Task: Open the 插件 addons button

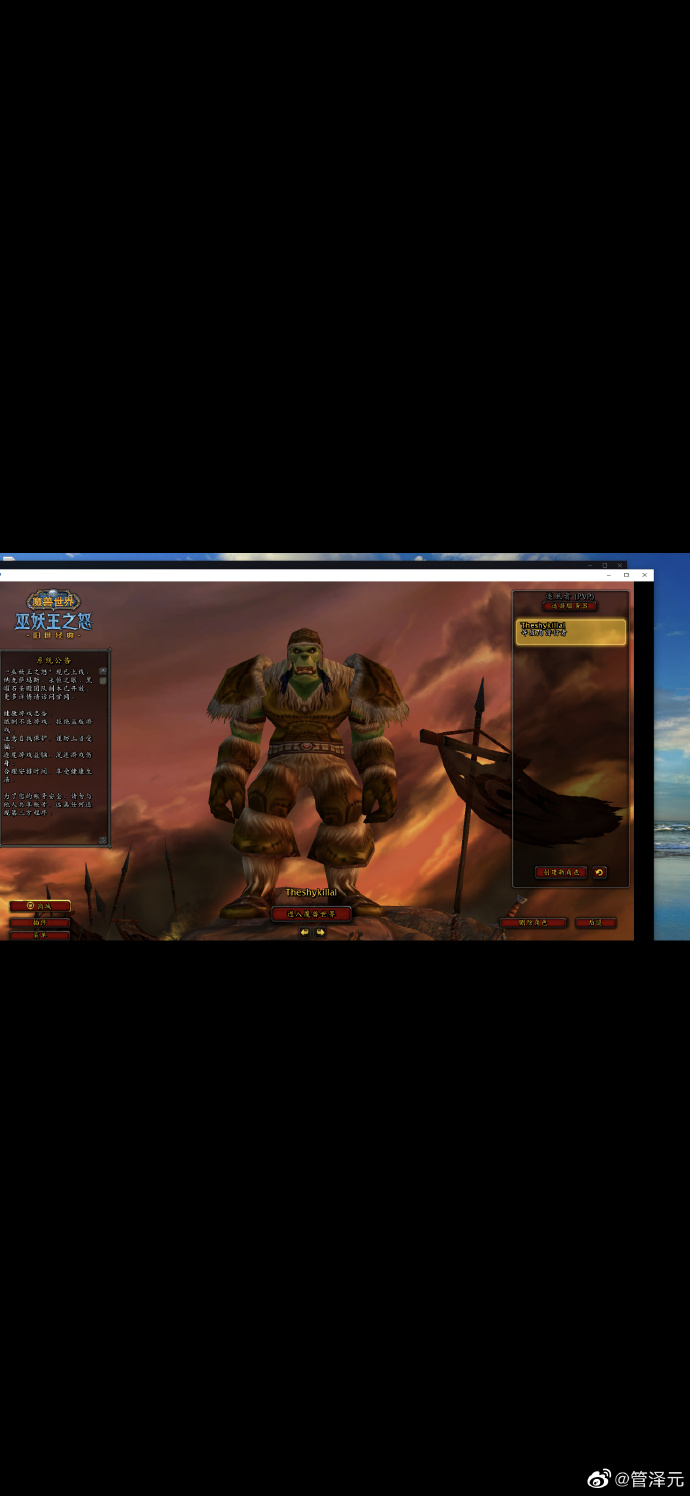Action: click(40, 922)
